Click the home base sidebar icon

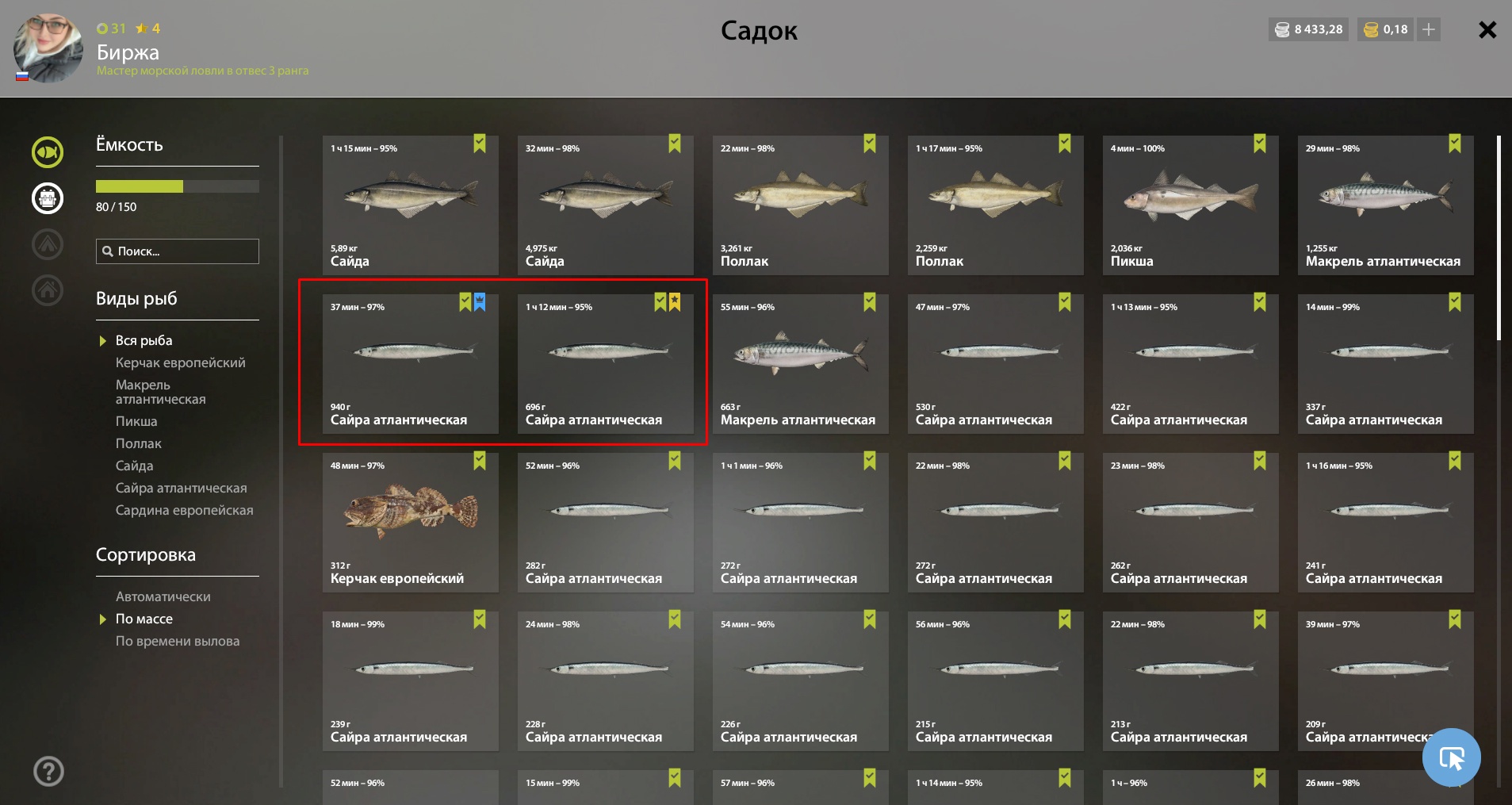point(48,290)
